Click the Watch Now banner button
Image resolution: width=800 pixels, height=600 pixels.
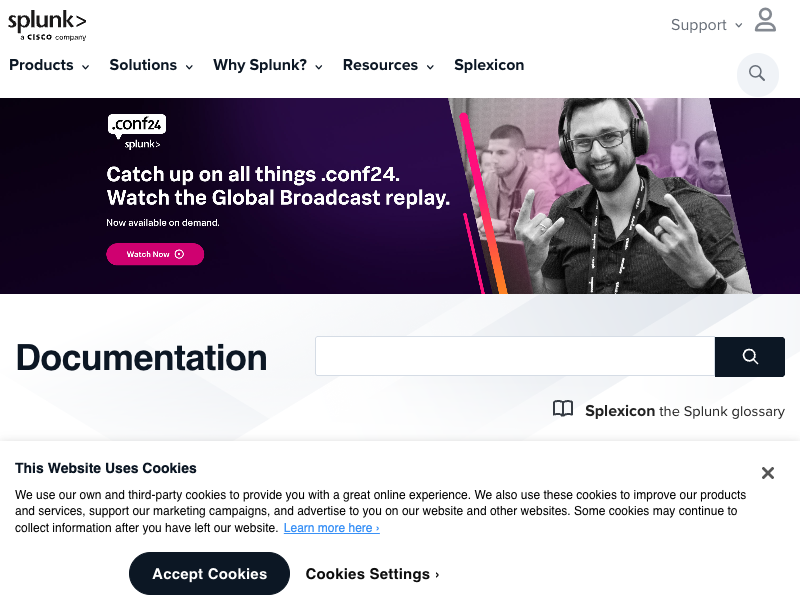(155, 254)
